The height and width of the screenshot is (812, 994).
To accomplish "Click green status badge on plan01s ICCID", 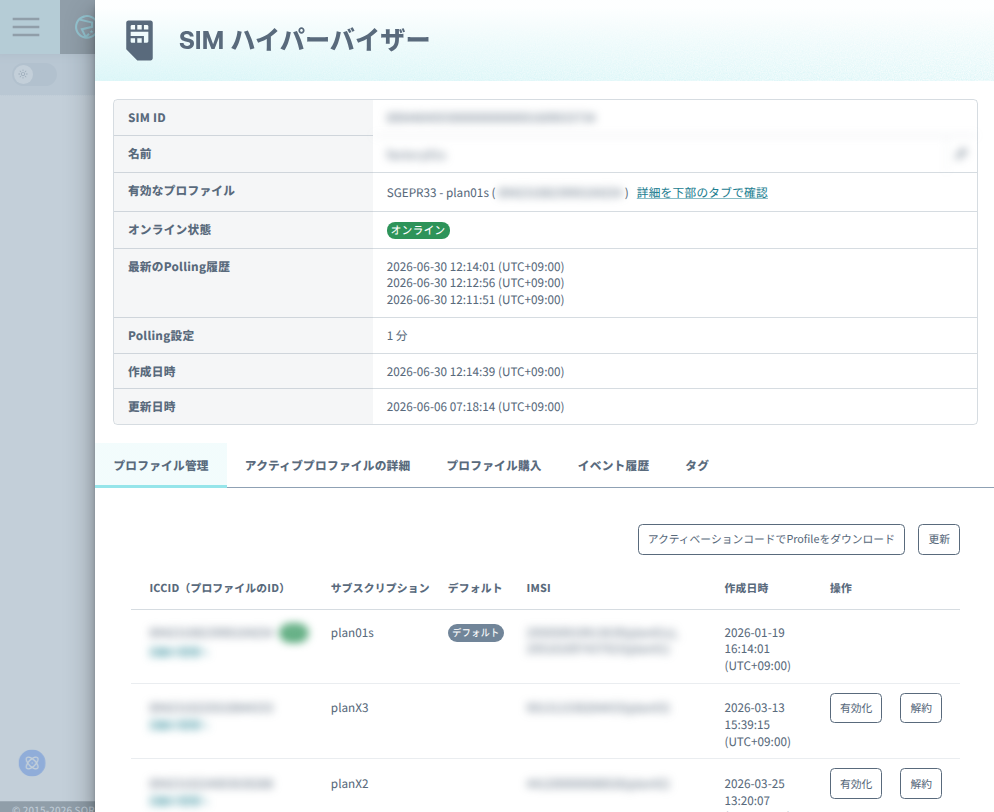I will [x=294, y=633].
